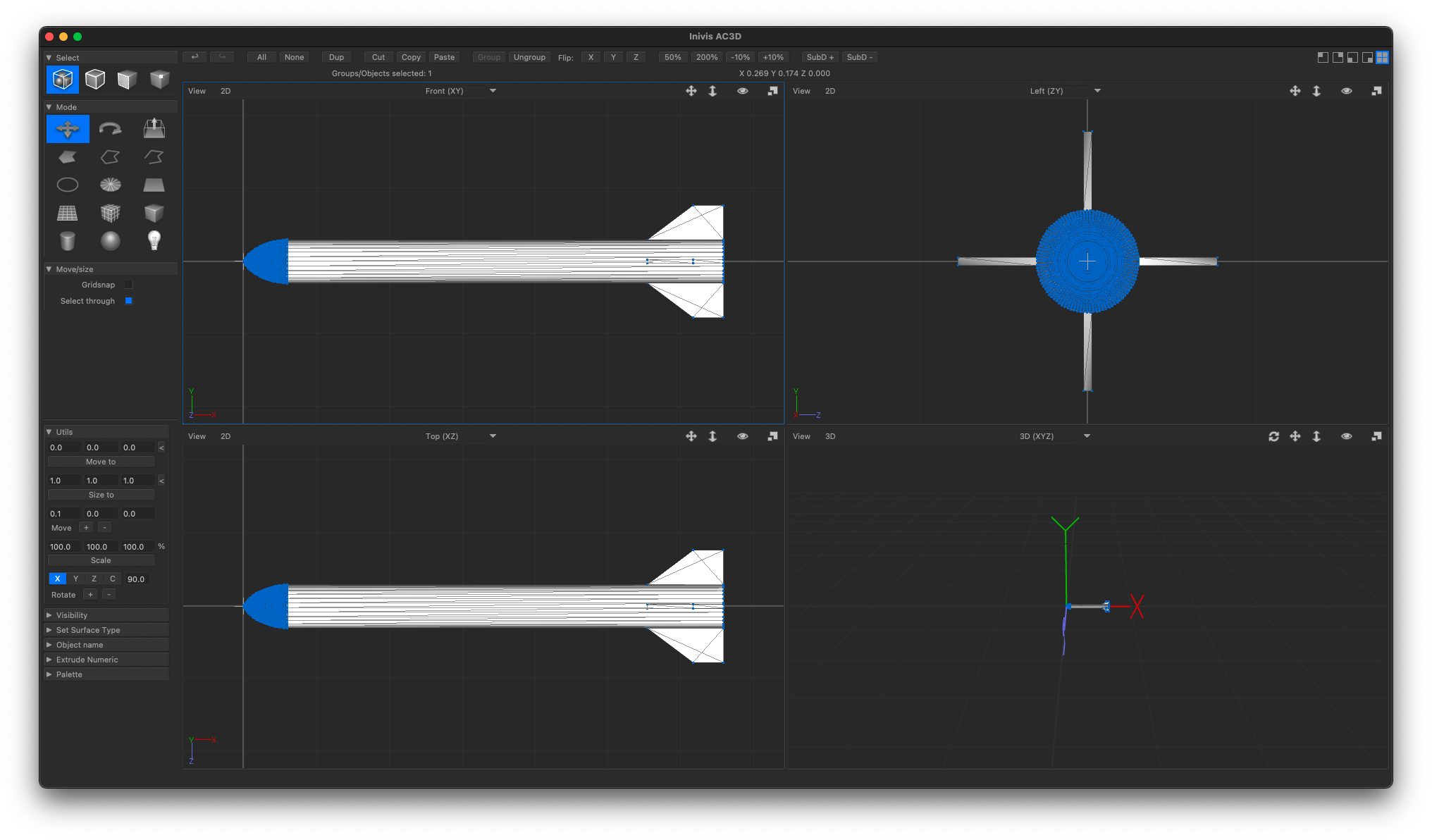Select the Y rotation axis button
This screenshot has width=1432, height=840.
coord(75,579)
